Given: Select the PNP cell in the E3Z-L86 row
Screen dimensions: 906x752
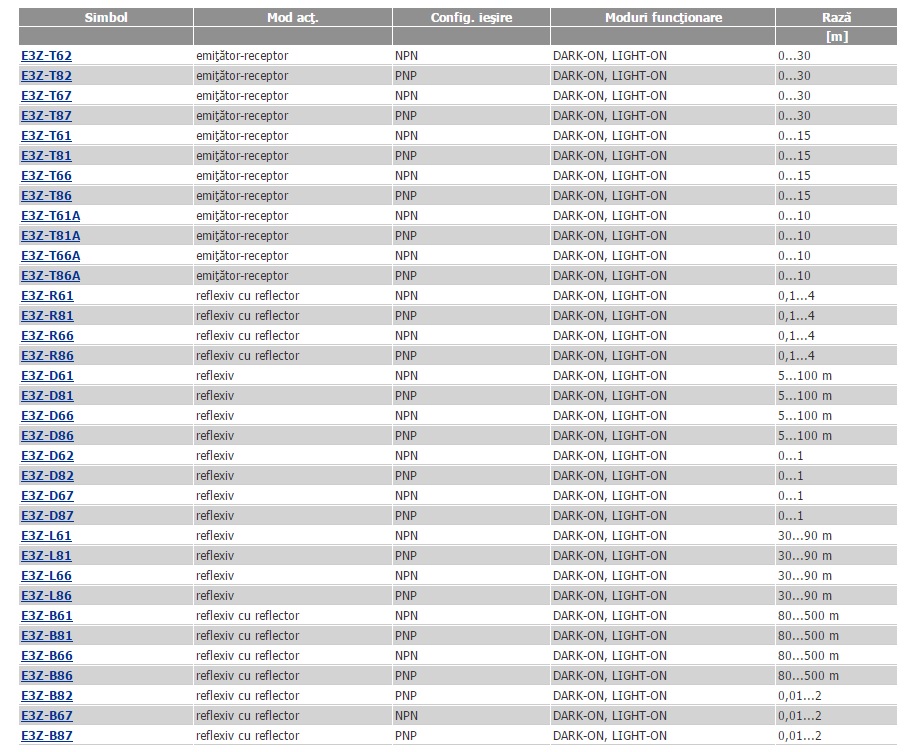Looking at the screenshot, I should 406,596.
